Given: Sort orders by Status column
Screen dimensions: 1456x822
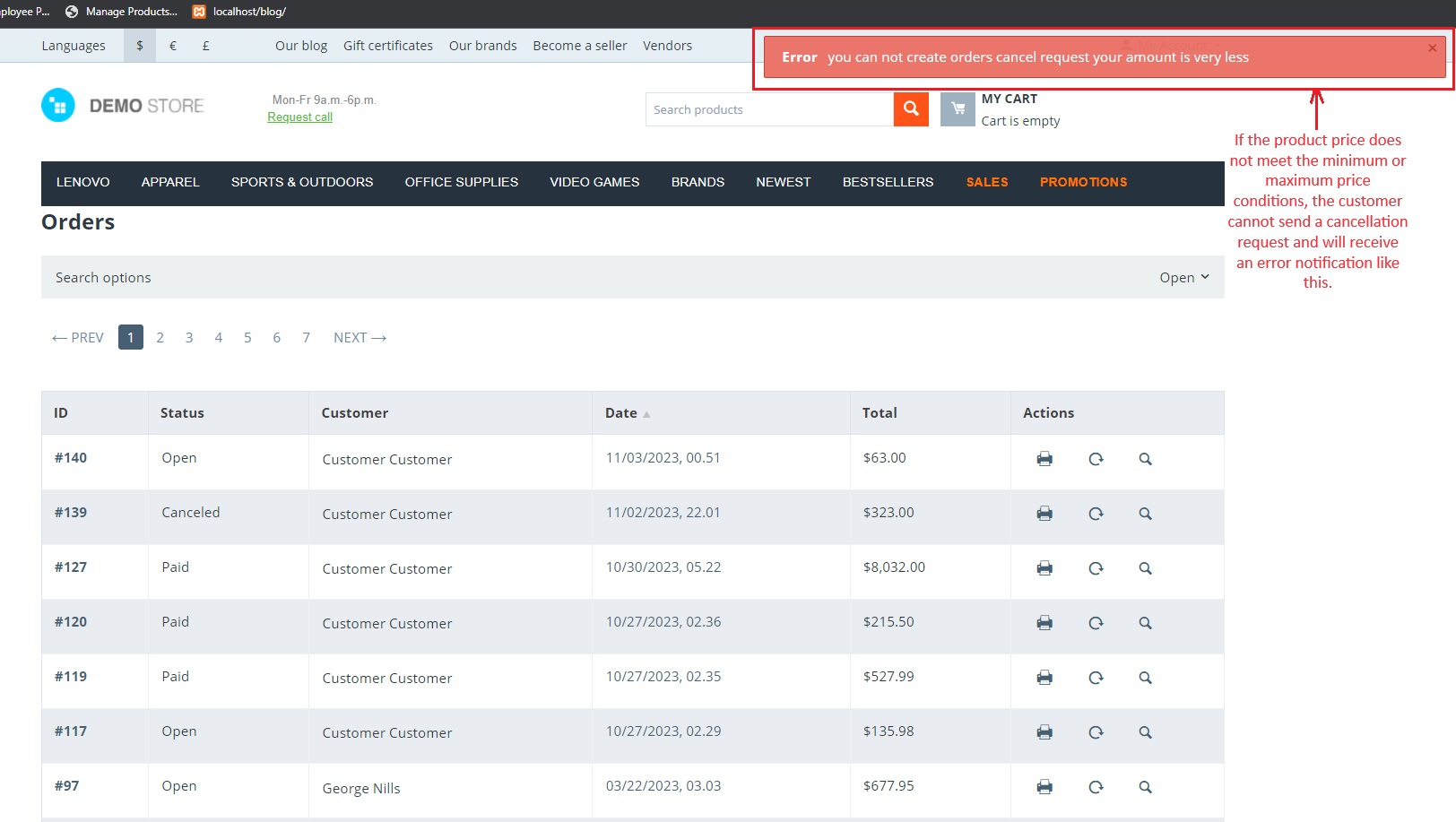Looking at the screenshot, I should 182,413.
